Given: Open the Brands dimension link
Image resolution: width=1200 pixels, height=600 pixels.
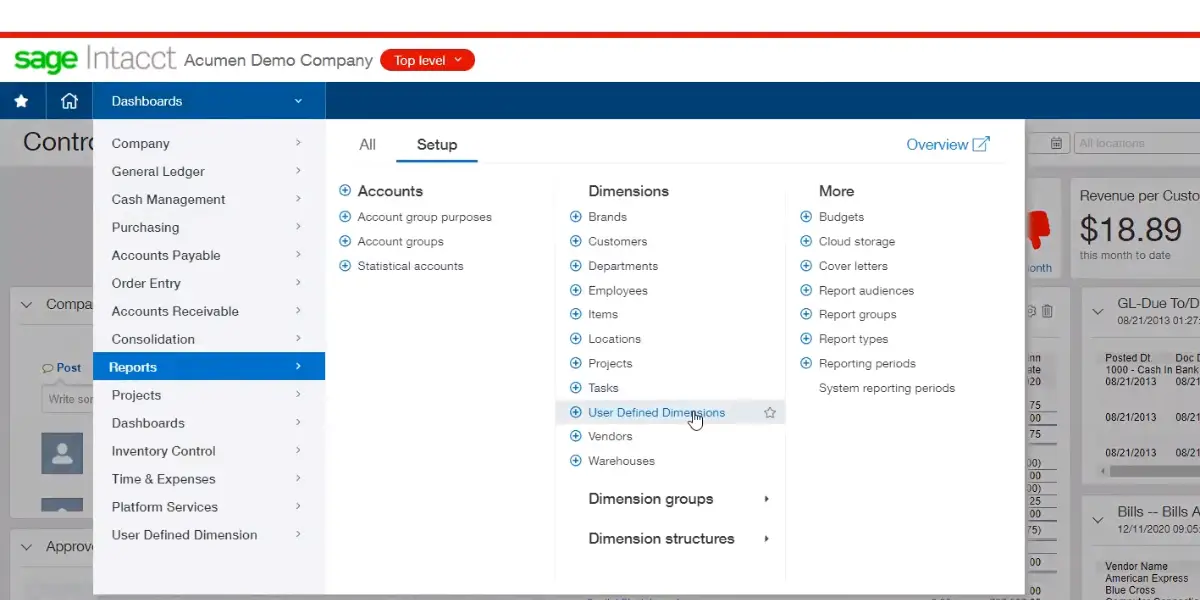Looking at the screenshot, I should [608, 217].
